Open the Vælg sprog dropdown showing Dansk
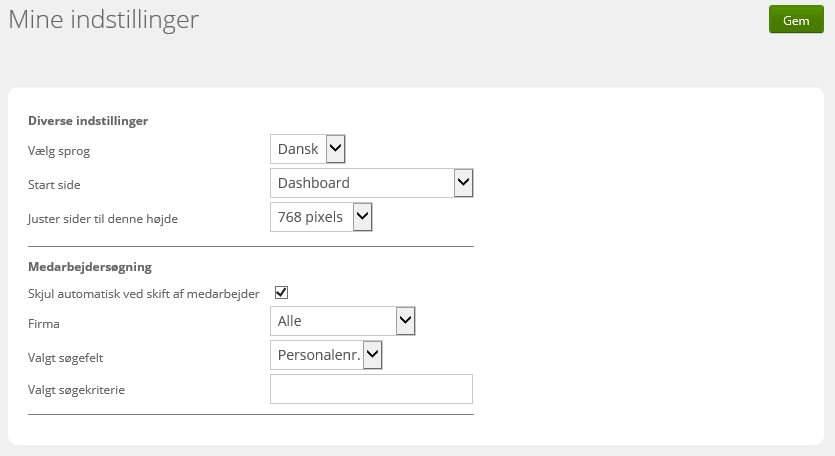The width and height of the screenshot is (835, 456). click(x=308, y=149)
